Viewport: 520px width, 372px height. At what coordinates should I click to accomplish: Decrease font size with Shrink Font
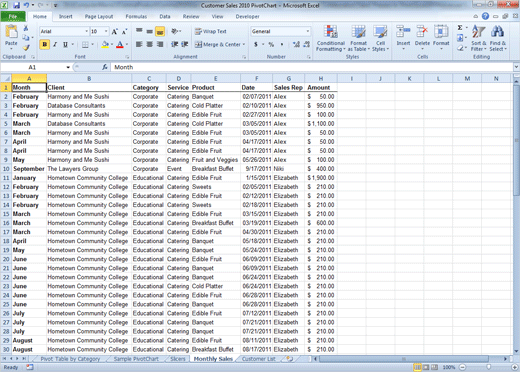pos(124,32)
